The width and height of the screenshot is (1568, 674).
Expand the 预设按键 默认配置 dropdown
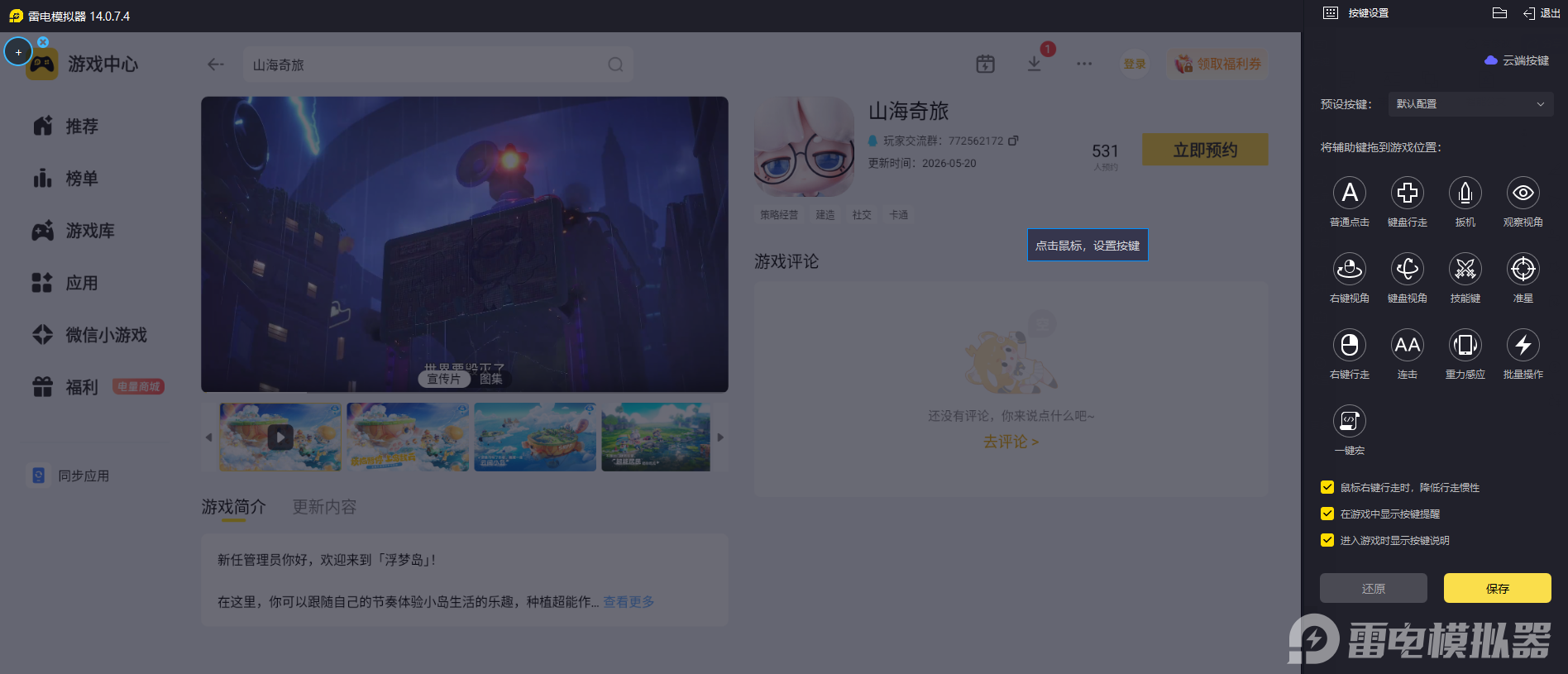[x=1470, y=104]
